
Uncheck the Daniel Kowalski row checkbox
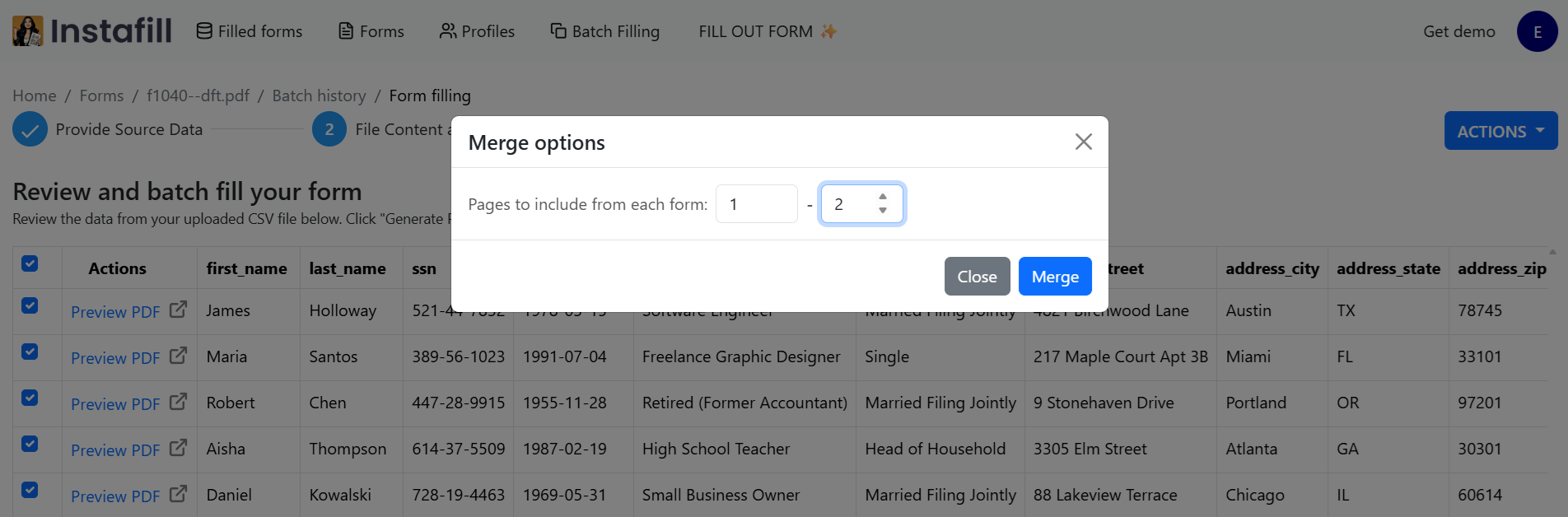point(30,490)
